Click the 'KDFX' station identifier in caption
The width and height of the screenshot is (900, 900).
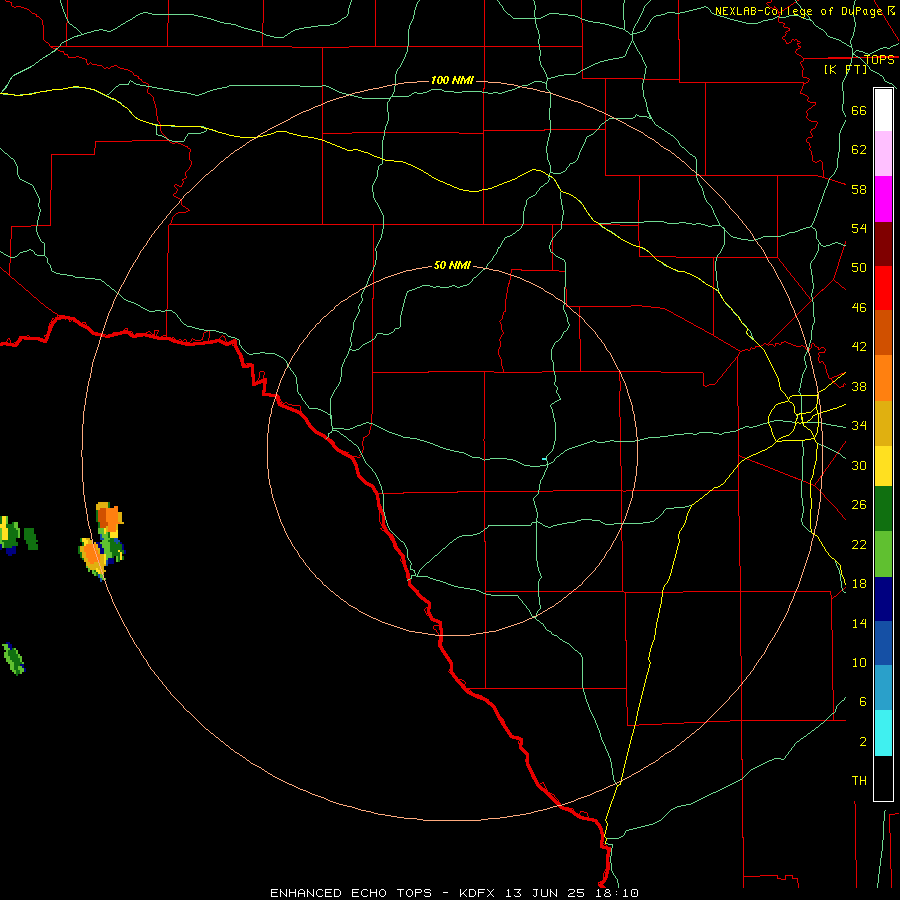coord(476,893)
